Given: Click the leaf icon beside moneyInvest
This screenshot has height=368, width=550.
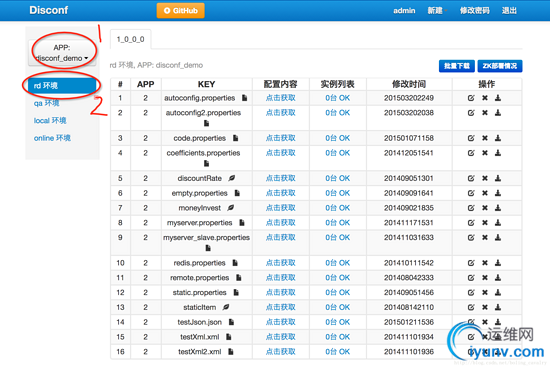Looking at the screenshot, I should tap(230, 208).
